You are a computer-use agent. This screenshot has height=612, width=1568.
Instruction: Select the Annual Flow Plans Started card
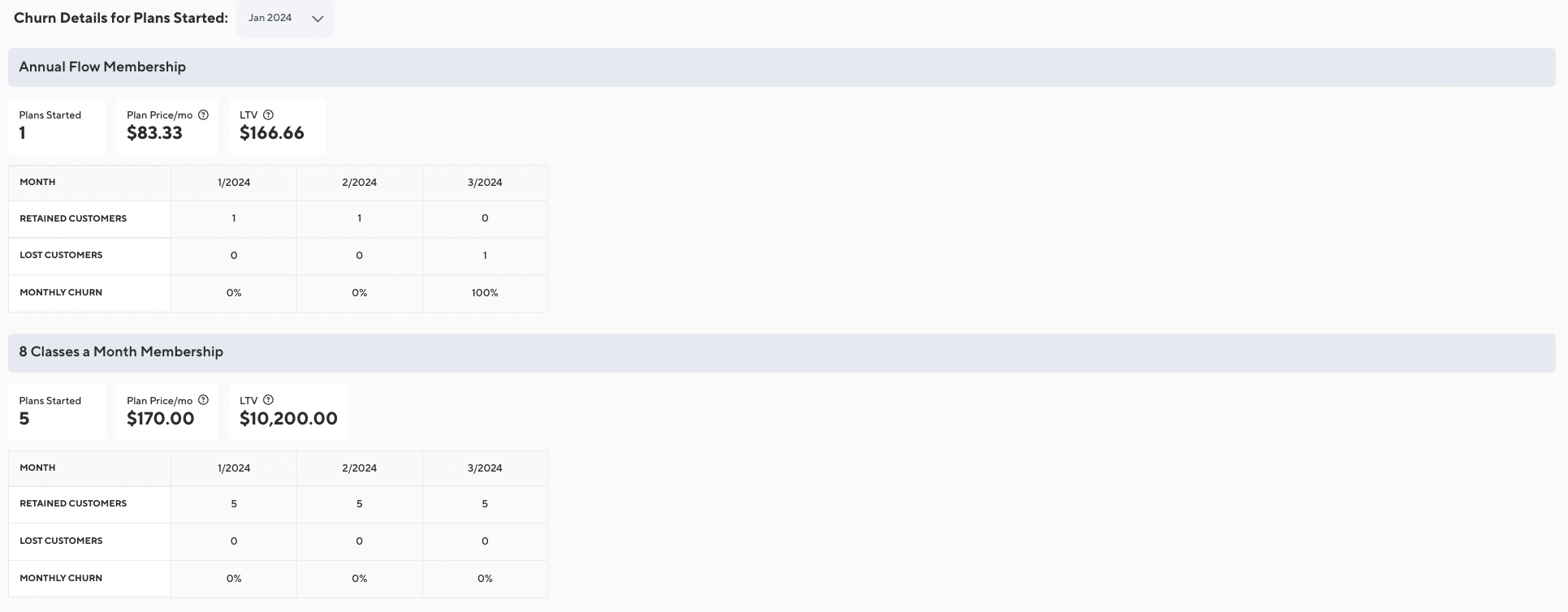pyautogui.click(x=56, y=126)
